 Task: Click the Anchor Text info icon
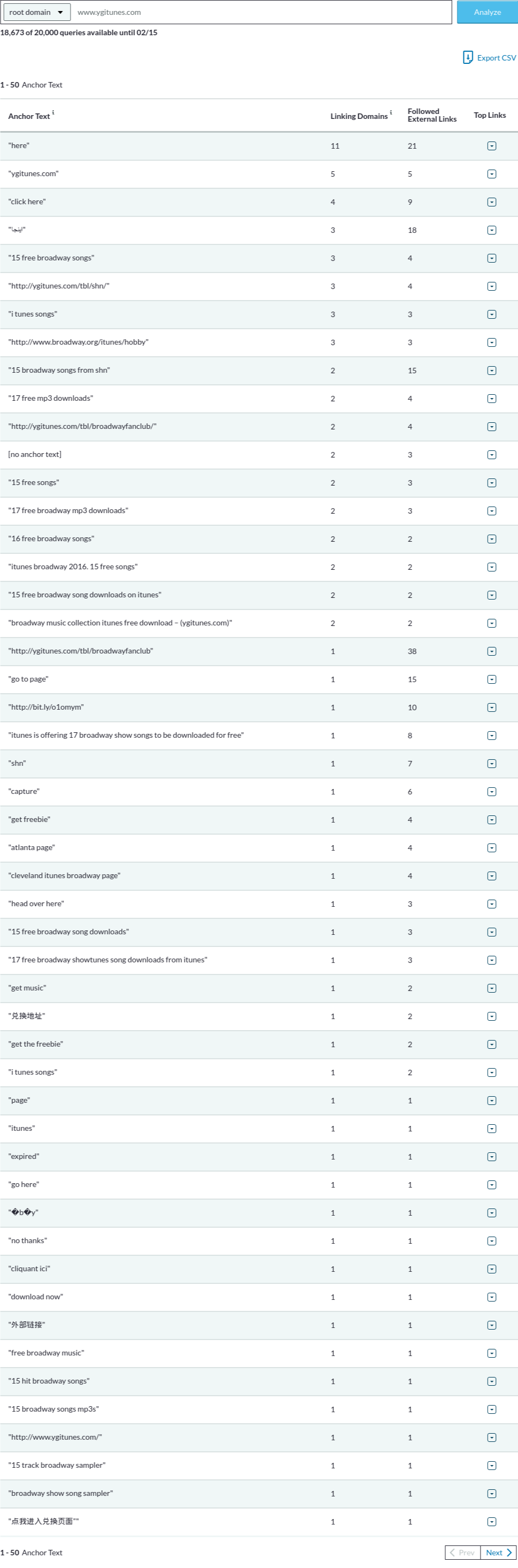pos(53,113)
